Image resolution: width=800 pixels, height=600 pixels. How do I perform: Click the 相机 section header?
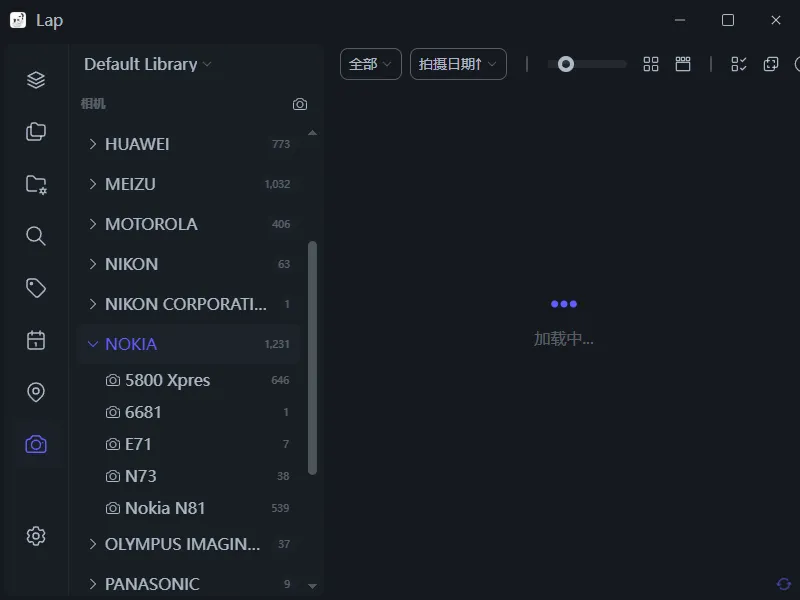[93, 104]
